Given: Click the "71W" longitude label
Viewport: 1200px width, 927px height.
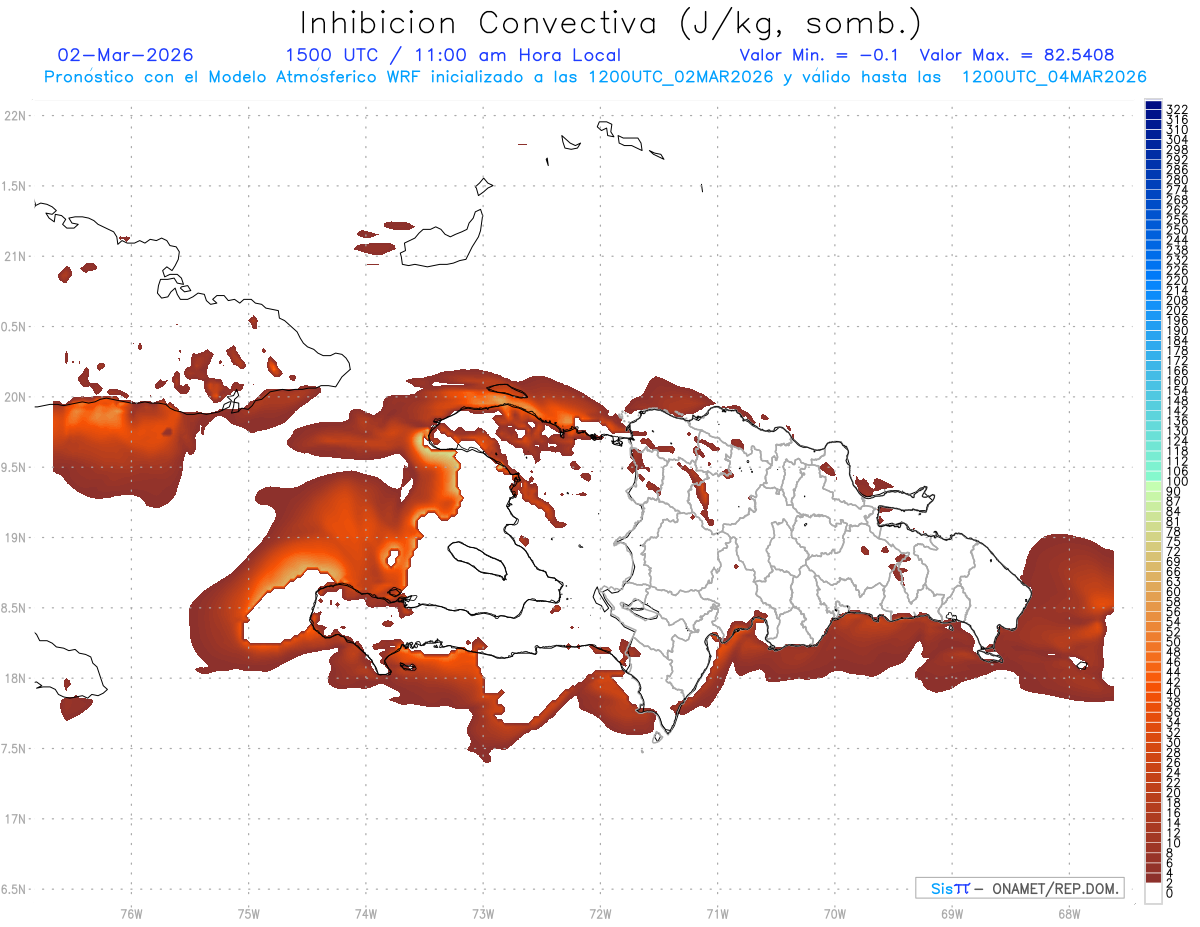Looking at the screenshot, I should 717,913.
